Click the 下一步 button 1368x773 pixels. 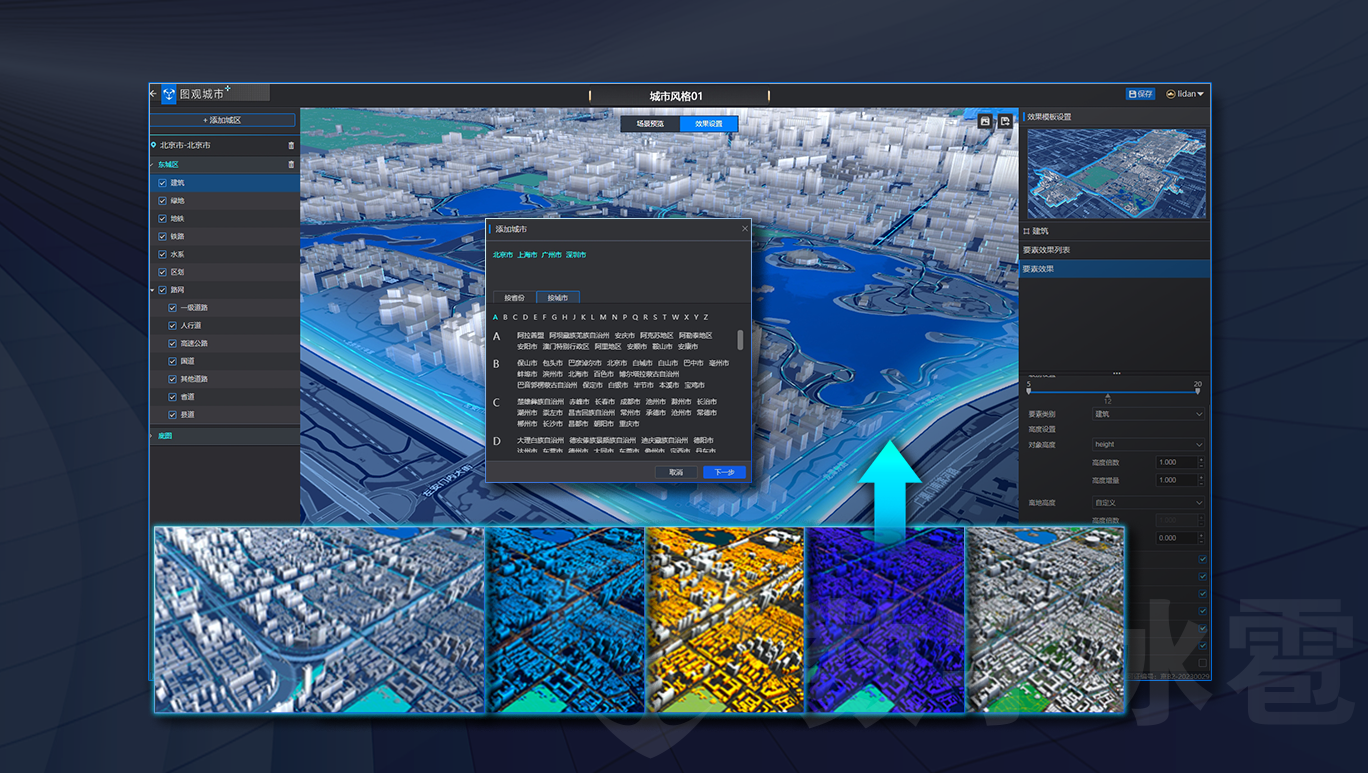(724, 472)
